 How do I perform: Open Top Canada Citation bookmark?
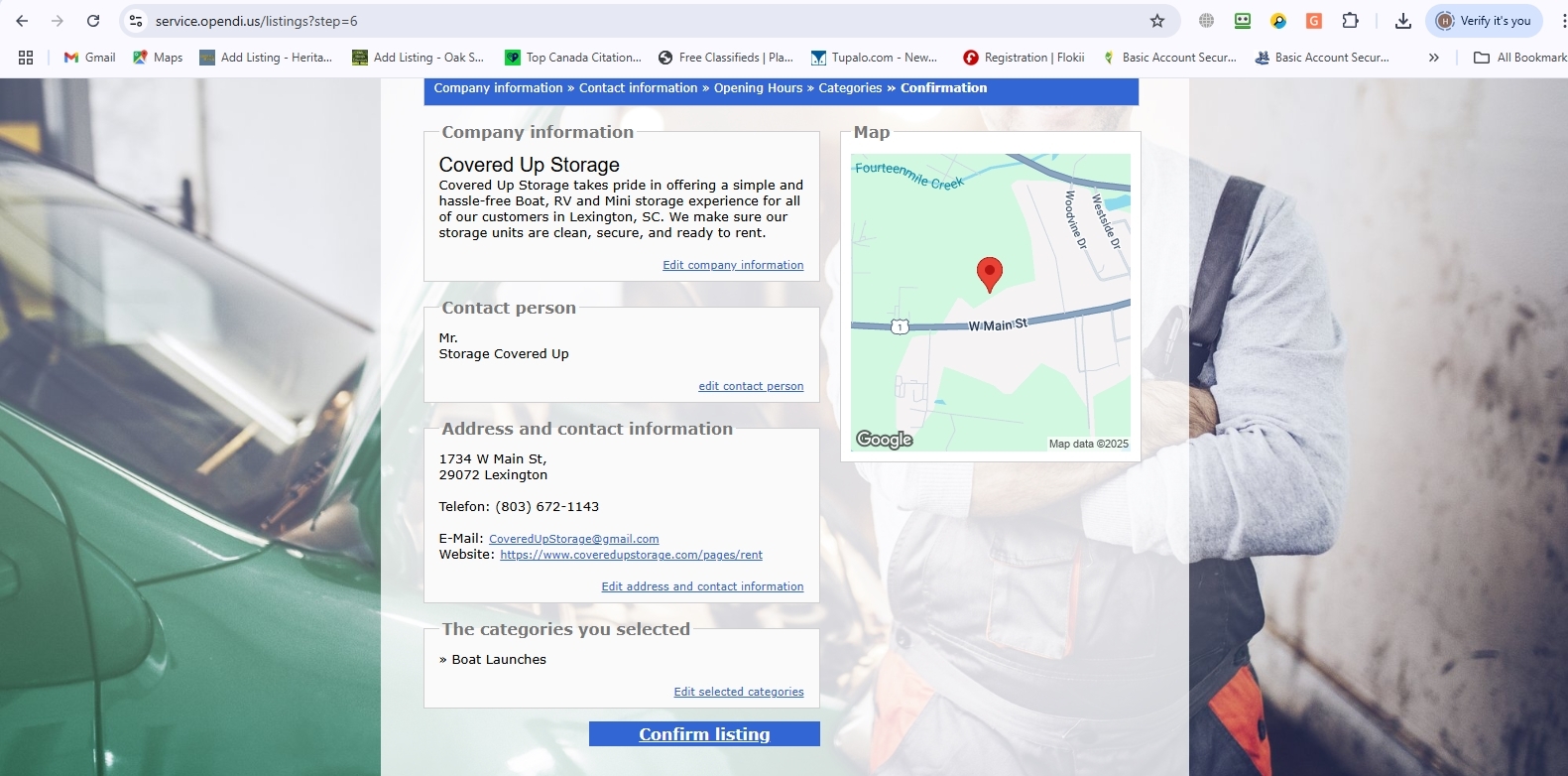(x=573, y=58)
